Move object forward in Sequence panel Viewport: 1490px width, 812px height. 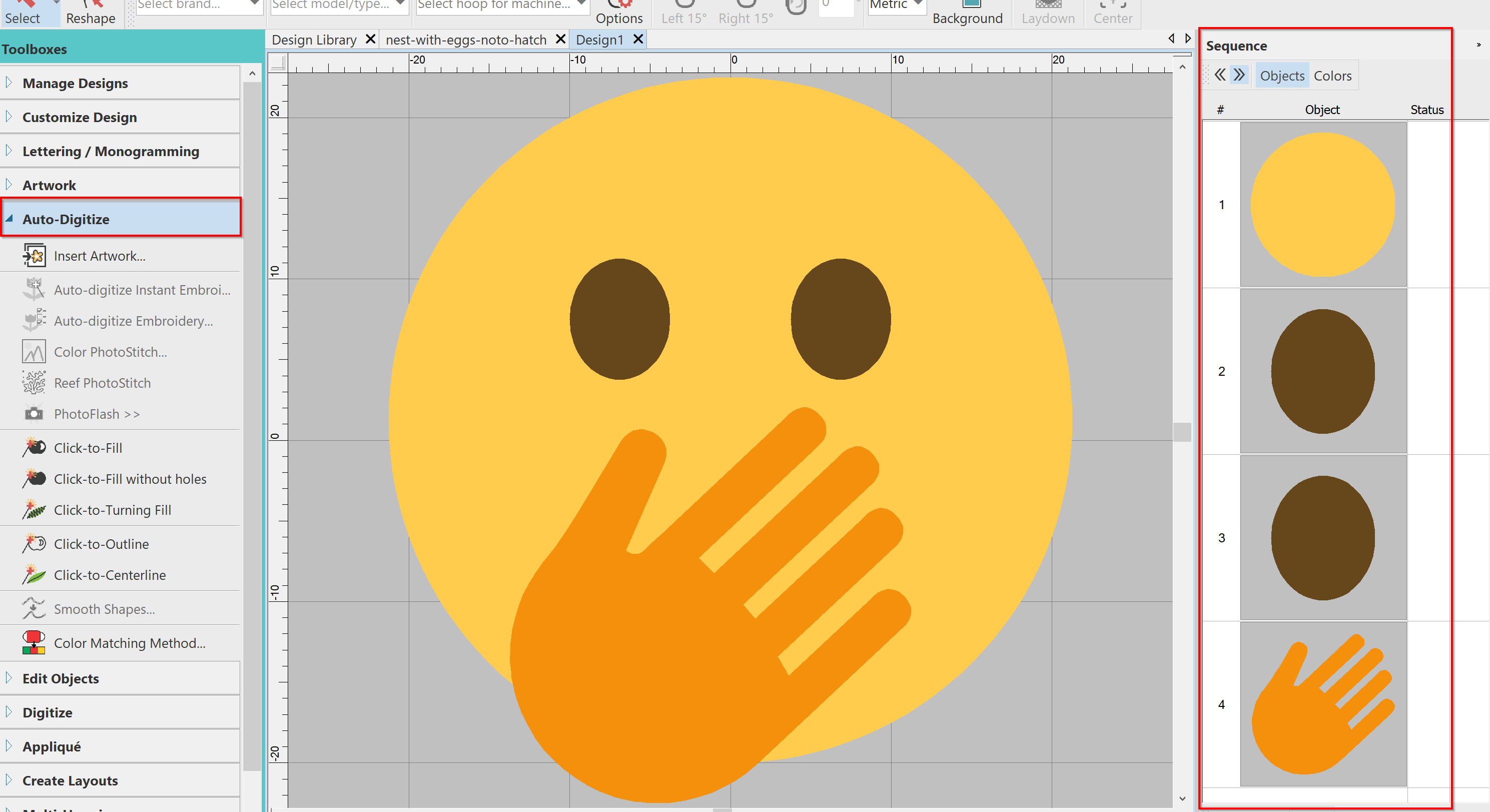tap(1239, 75)
